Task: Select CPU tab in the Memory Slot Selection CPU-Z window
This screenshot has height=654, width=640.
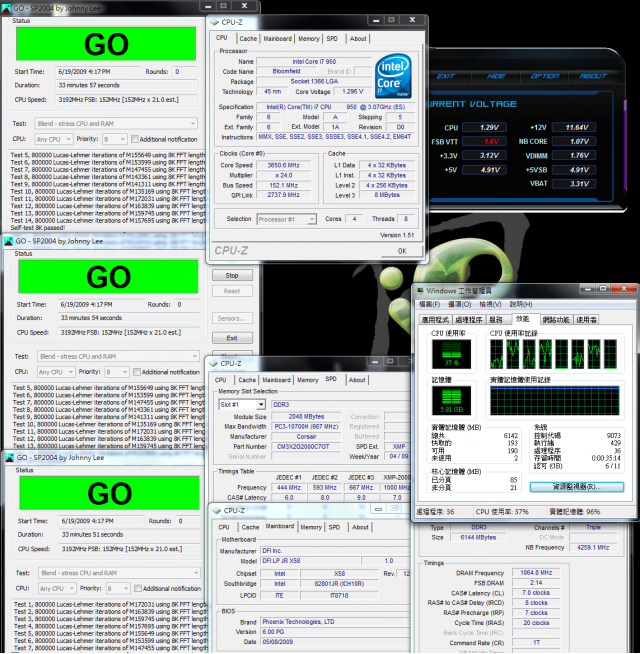Action: [221, 380]
